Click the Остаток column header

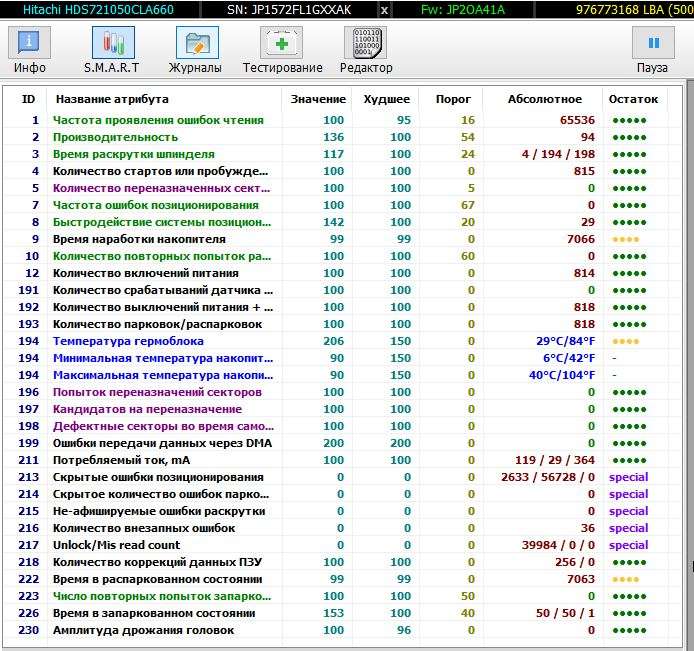pos(633,99)
